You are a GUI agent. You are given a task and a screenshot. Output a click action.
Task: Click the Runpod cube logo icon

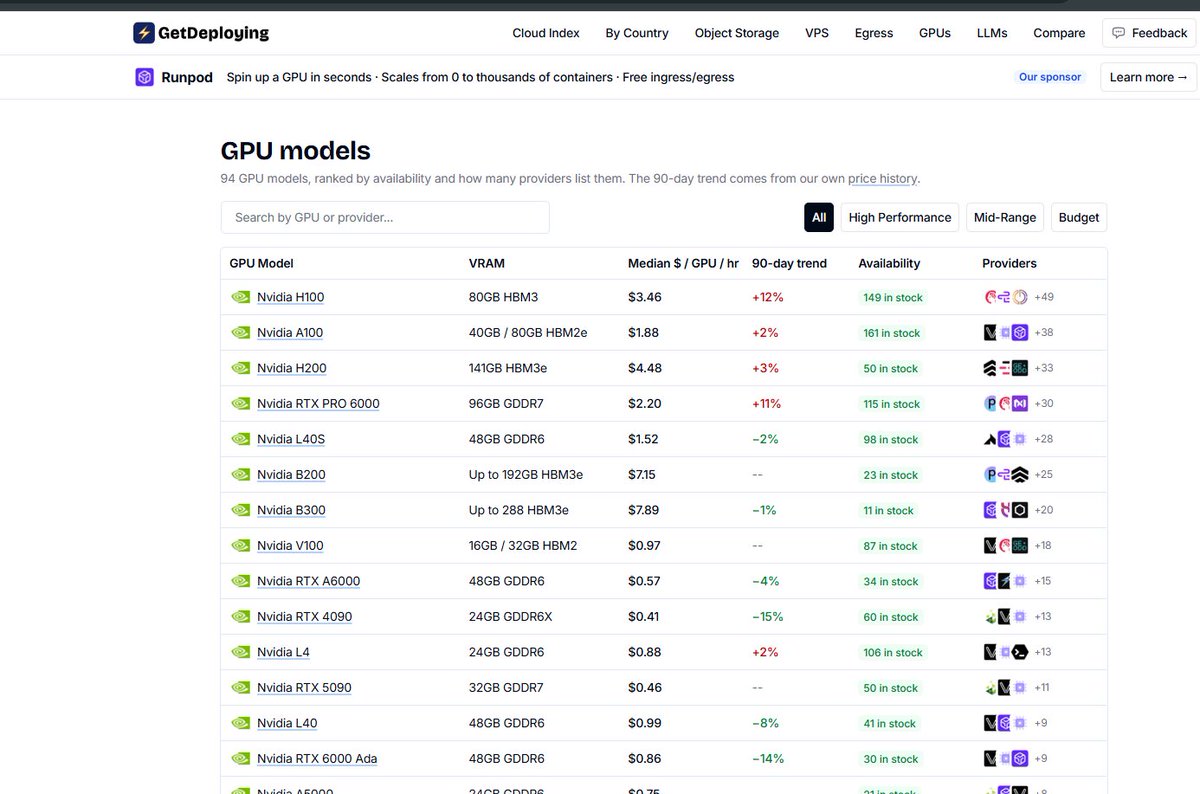(x=144, y=77)
